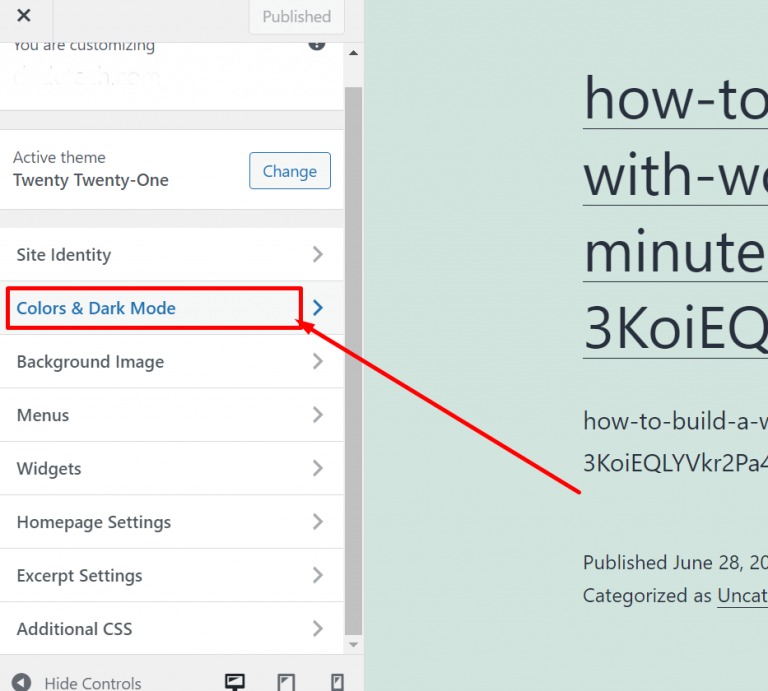Open the Colors & Dark Mode section
The width and height of the screenshot is (768, 691).
pos(96,308)
